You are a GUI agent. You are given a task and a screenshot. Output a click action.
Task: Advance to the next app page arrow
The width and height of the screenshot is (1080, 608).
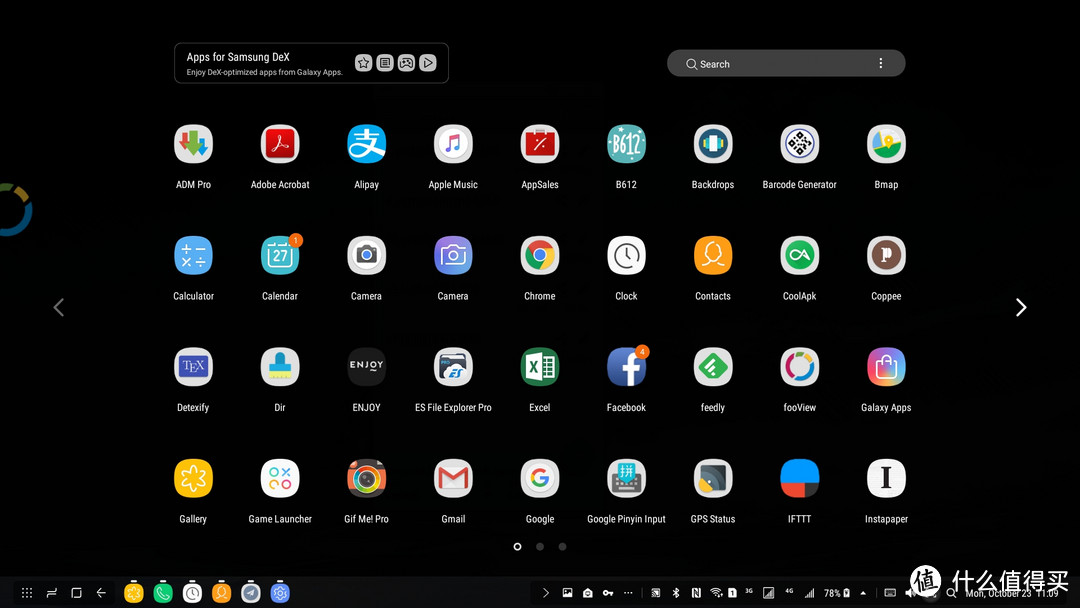click(x=1020, y=307)
